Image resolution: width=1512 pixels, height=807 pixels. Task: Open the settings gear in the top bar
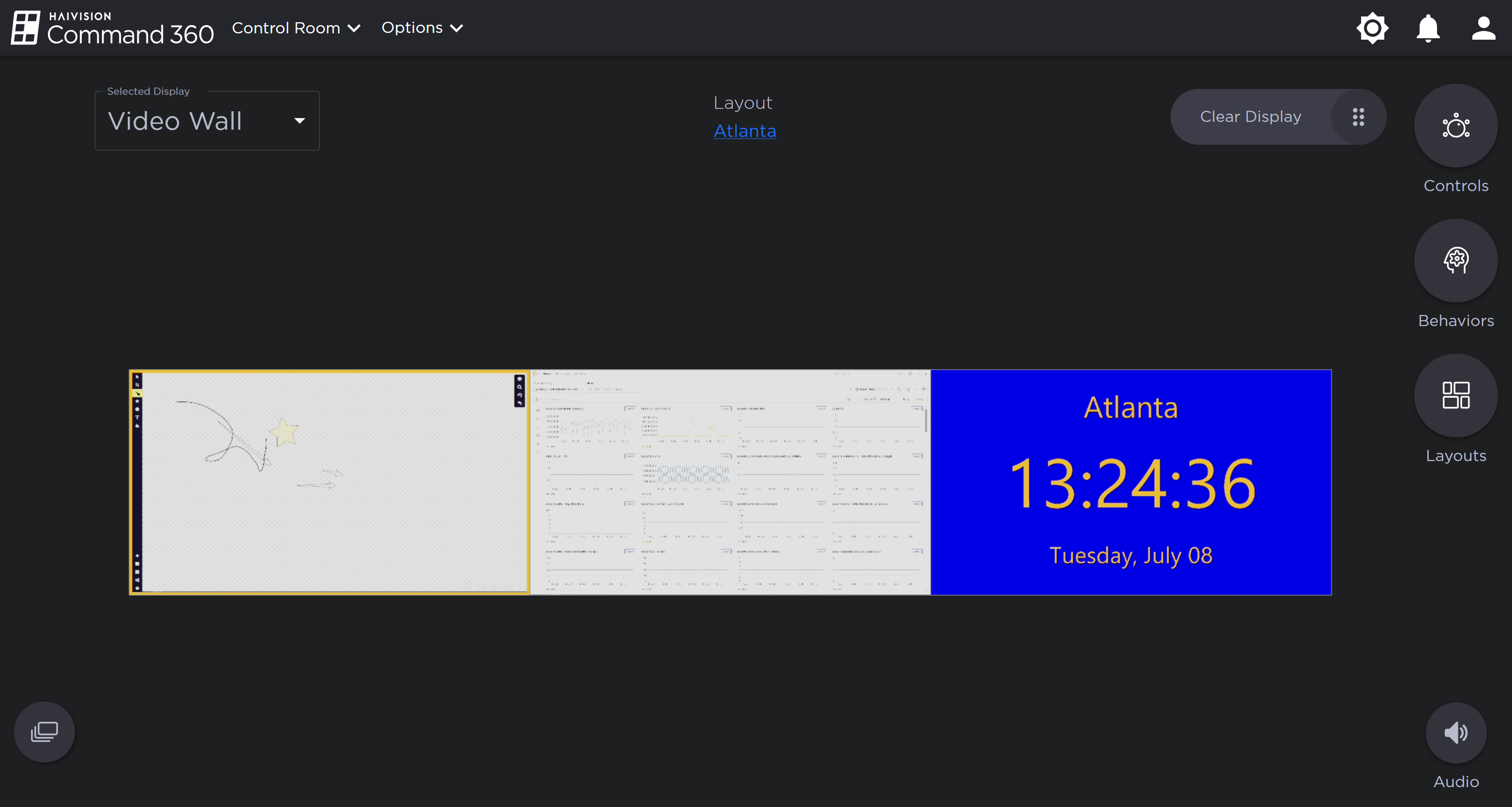pos(1372,28)
